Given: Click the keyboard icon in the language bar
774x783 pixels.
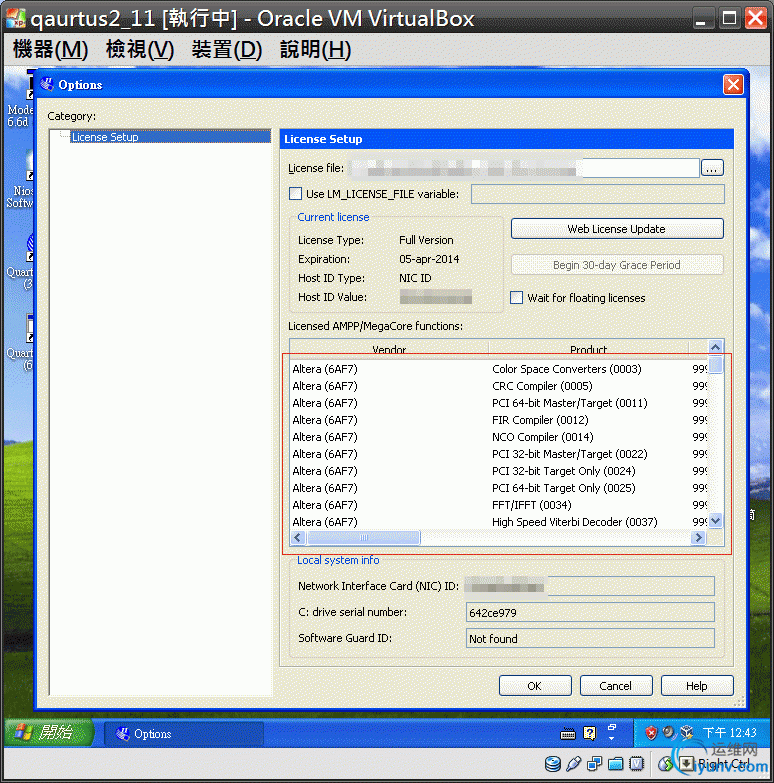Looking at the screenshot, I should (568, 734).
